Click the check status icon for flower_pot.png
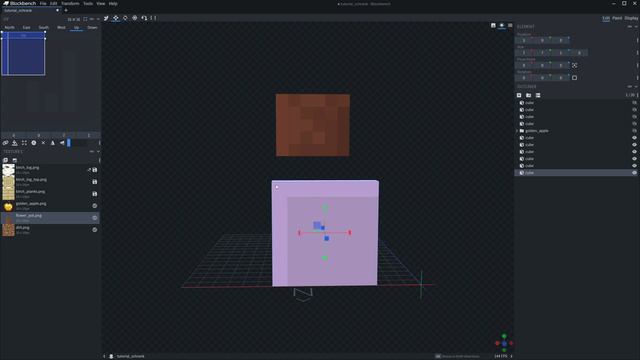 [x=95, y=218]
